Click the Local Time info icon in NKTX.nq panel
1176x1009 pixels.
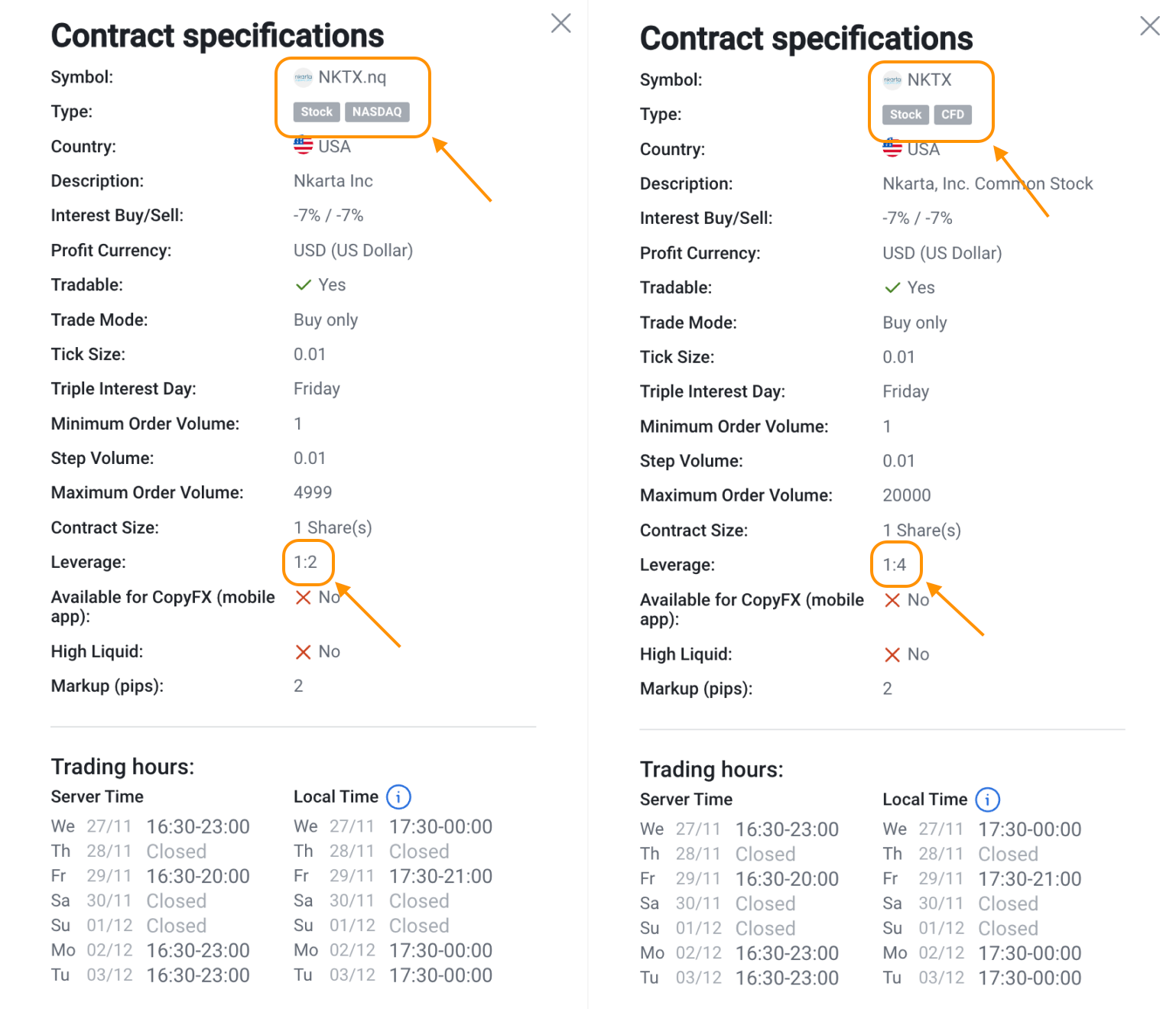click(x=398, y=796)
